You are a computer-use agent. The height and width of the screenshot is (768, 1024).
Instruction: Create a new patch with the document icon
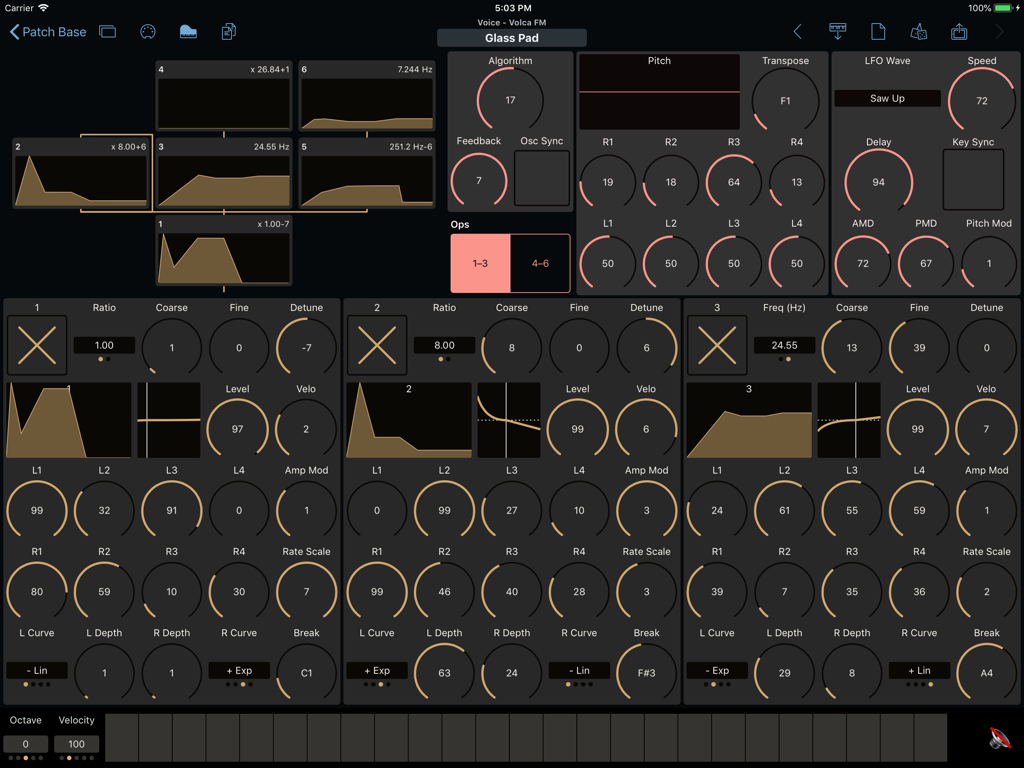878,32
